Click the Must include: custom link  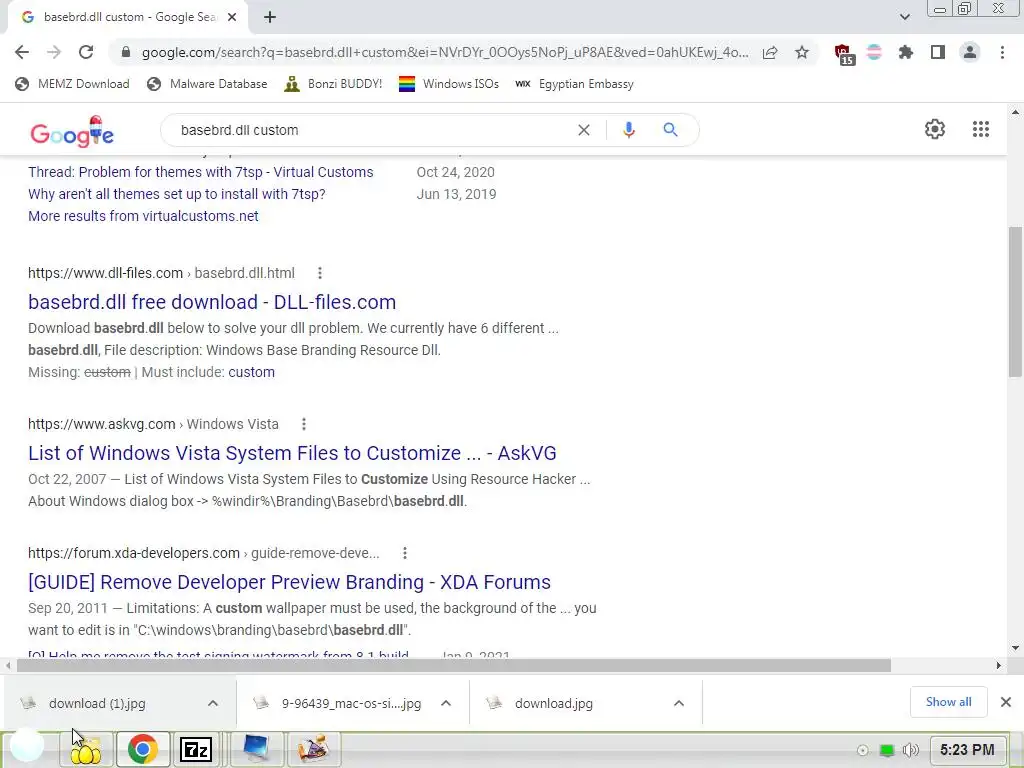[251, 372]
